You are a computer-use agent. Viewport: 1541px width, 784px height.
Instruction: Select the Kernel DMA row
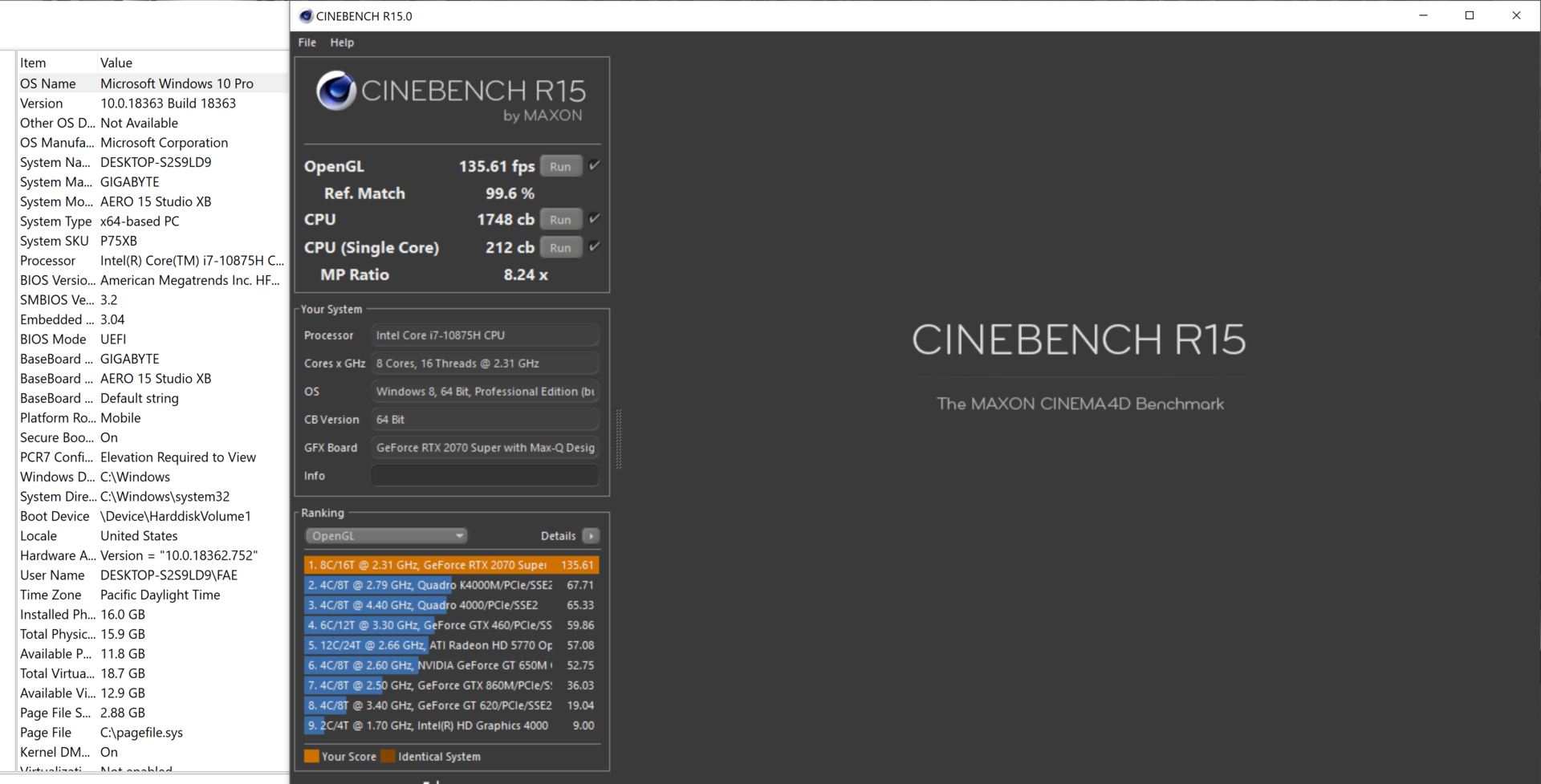point(152,752)
